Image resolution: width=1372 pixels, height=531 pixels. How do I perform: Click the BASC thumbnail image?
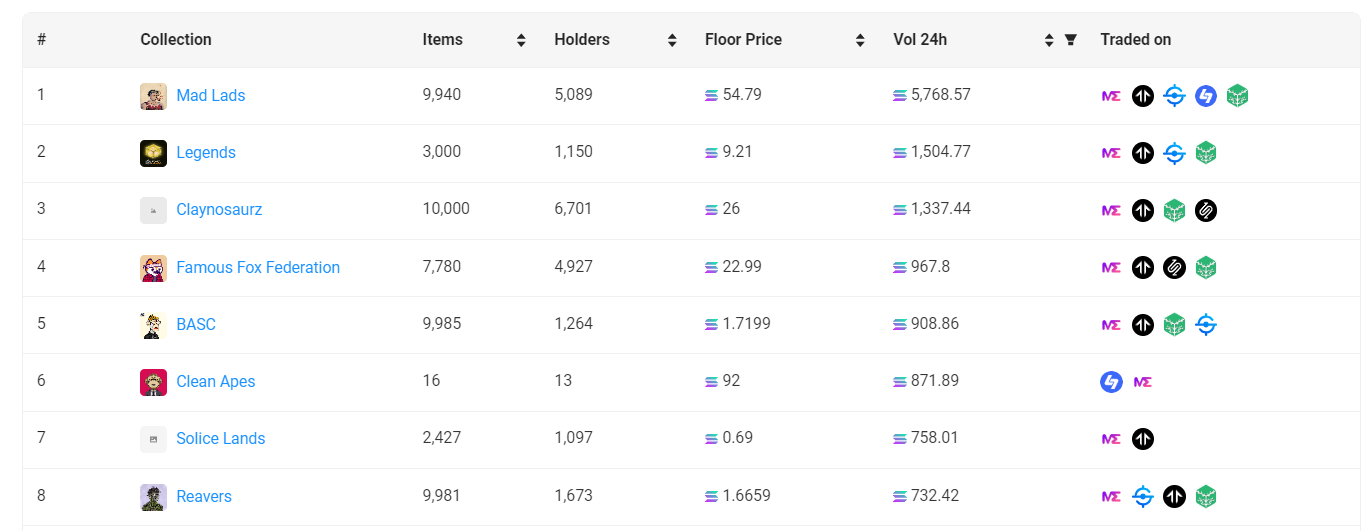click(153, 325)
